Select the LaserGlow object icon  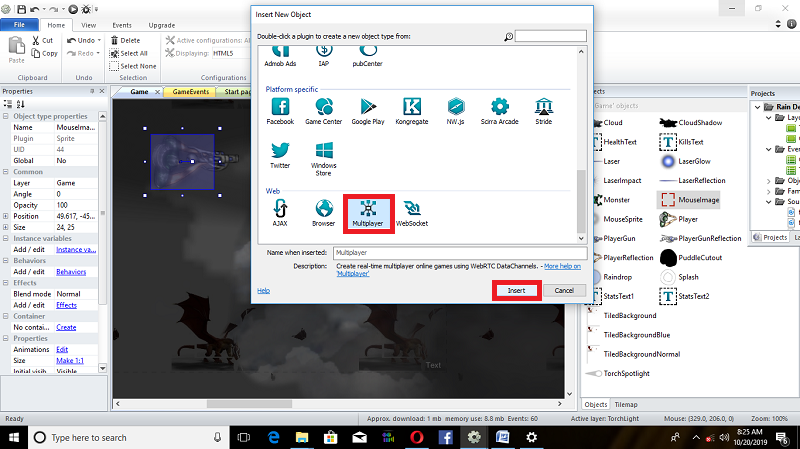[x=667, y=162]
